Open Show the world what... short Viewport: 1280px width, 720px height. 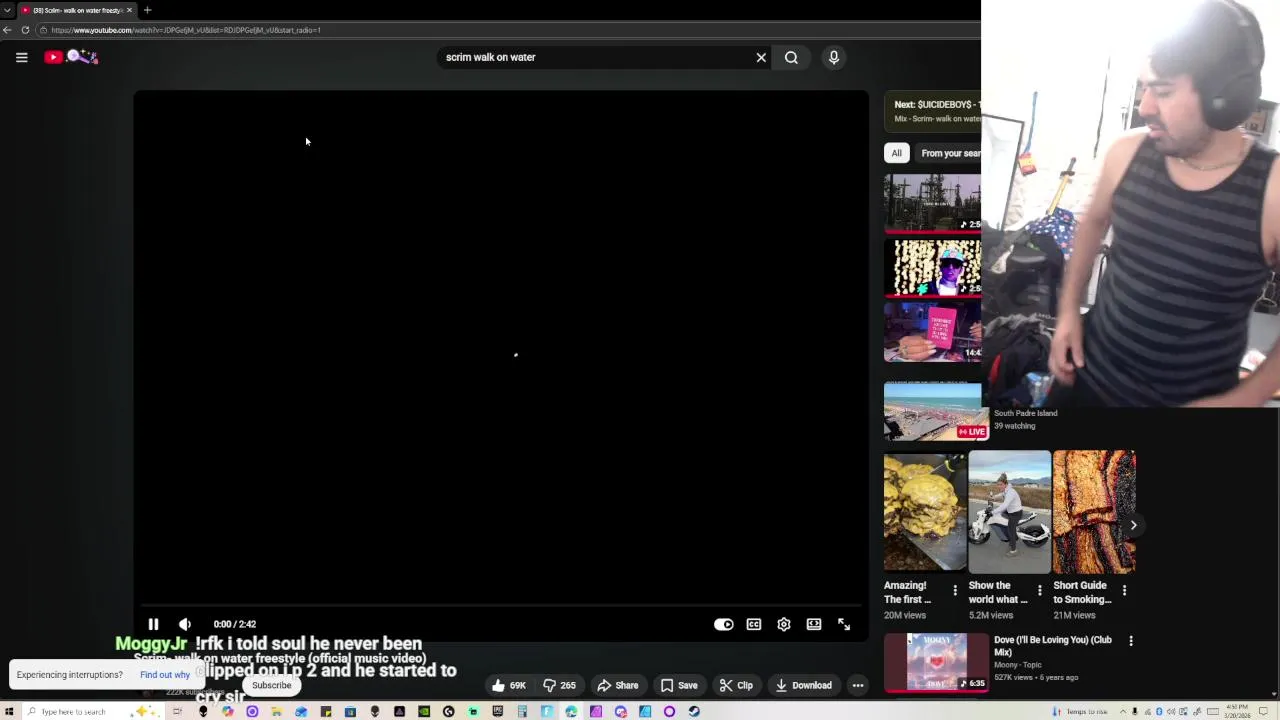(x=1010, y=511)
